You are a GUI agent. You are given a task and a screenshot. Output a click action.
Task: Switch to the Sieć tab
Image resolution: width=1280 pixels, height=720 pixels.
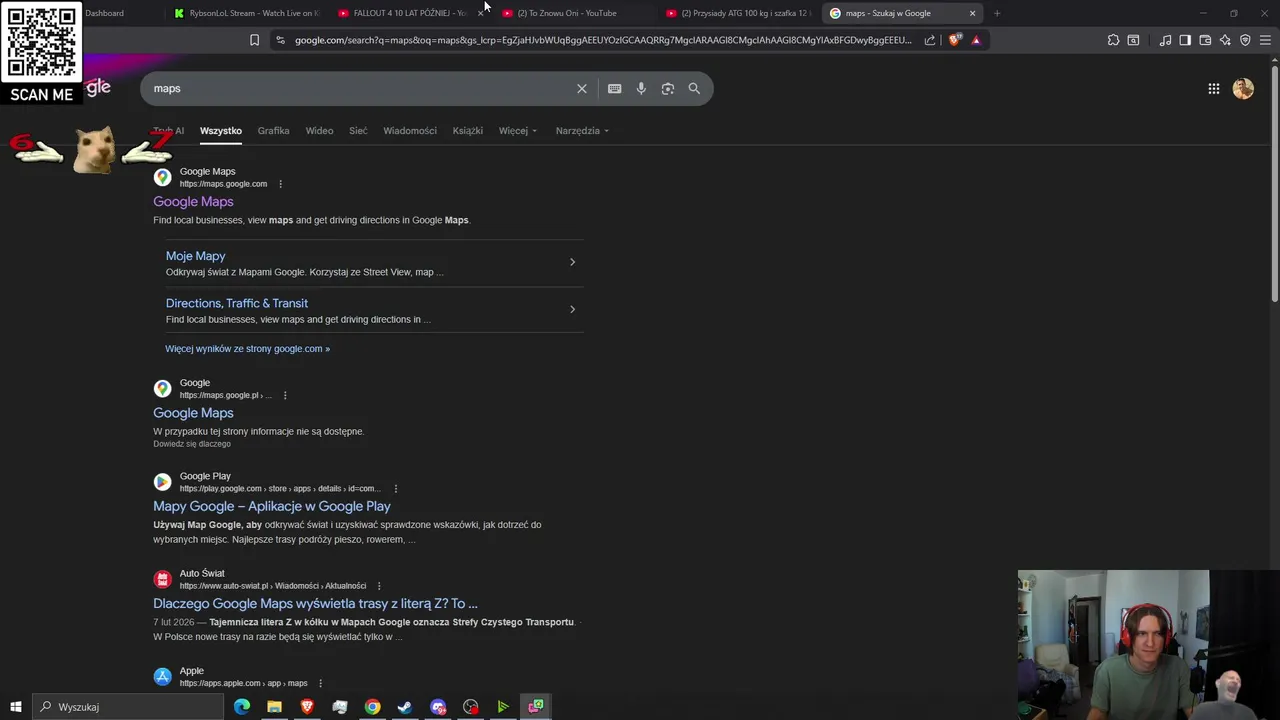tap(358, 131)
